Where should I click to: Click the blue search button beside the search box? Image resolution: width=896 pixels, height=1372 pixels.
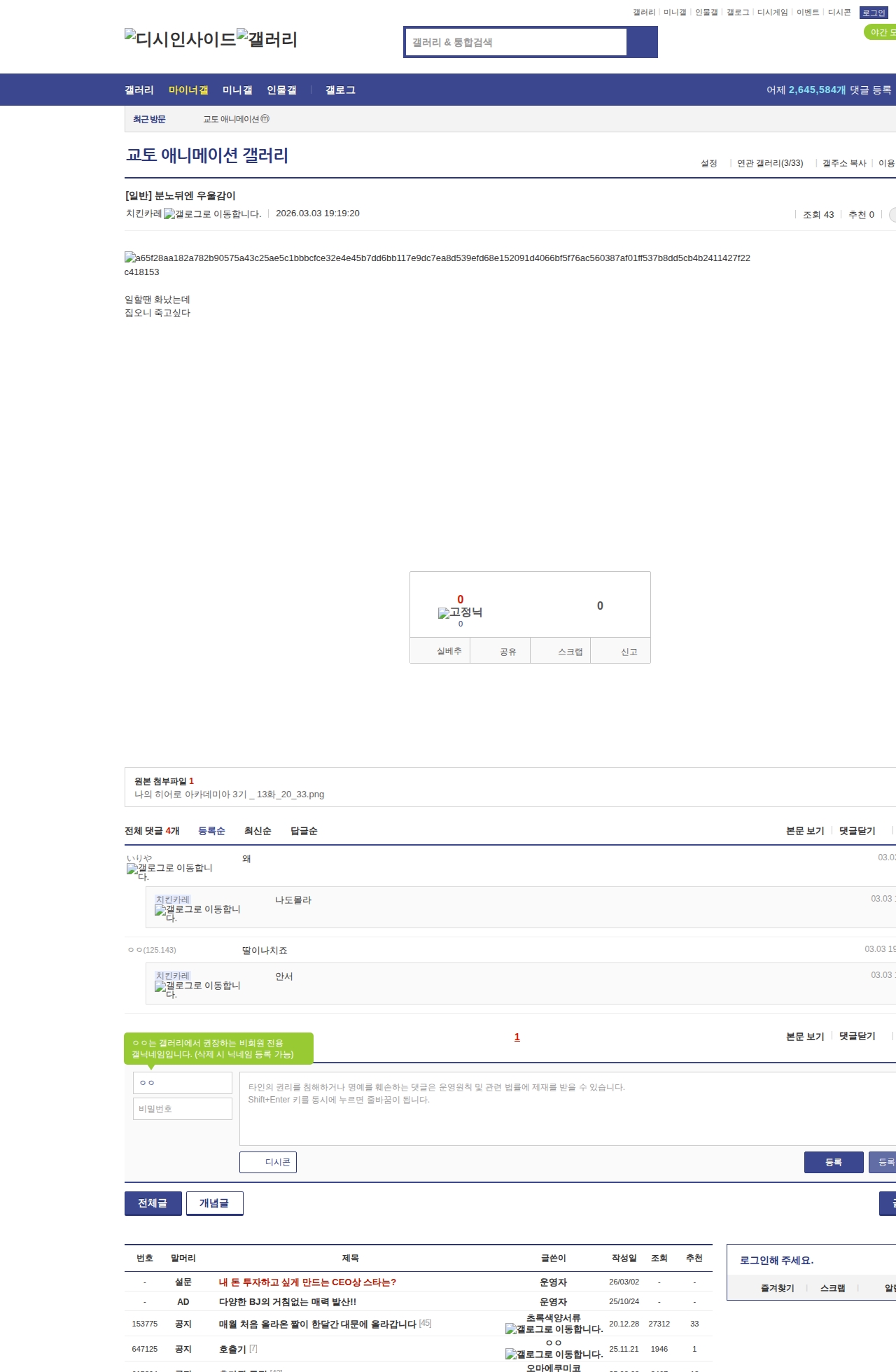tap(642, 42)
